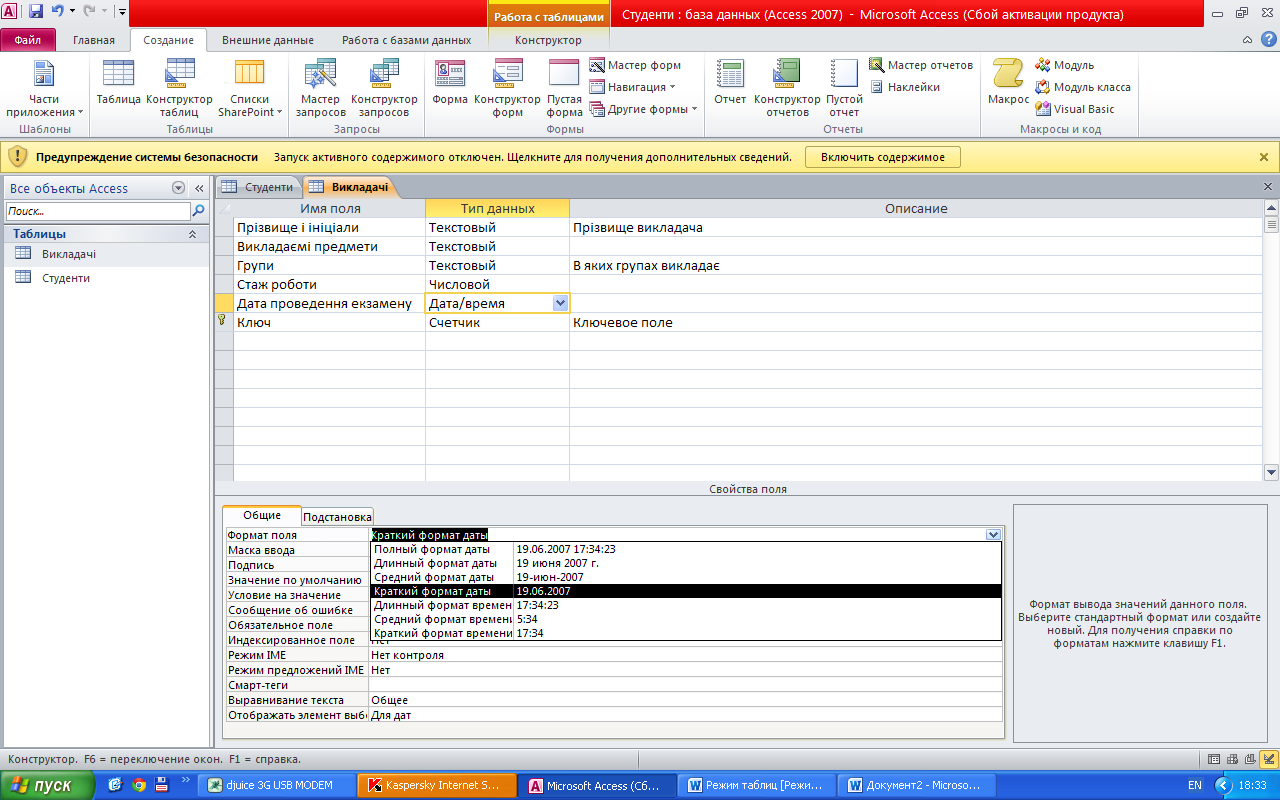
Task: Open the Visual Basic editor
Action: [x=1075, y=109]
